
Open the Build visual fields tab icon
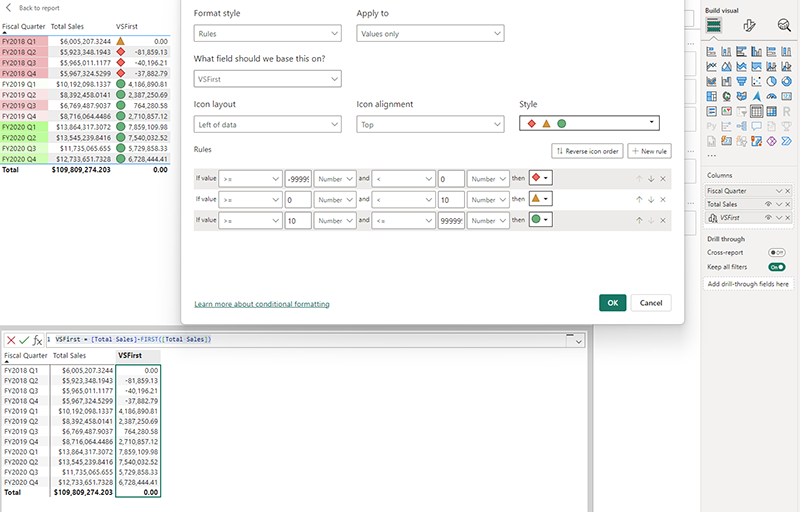coord(713,25)
